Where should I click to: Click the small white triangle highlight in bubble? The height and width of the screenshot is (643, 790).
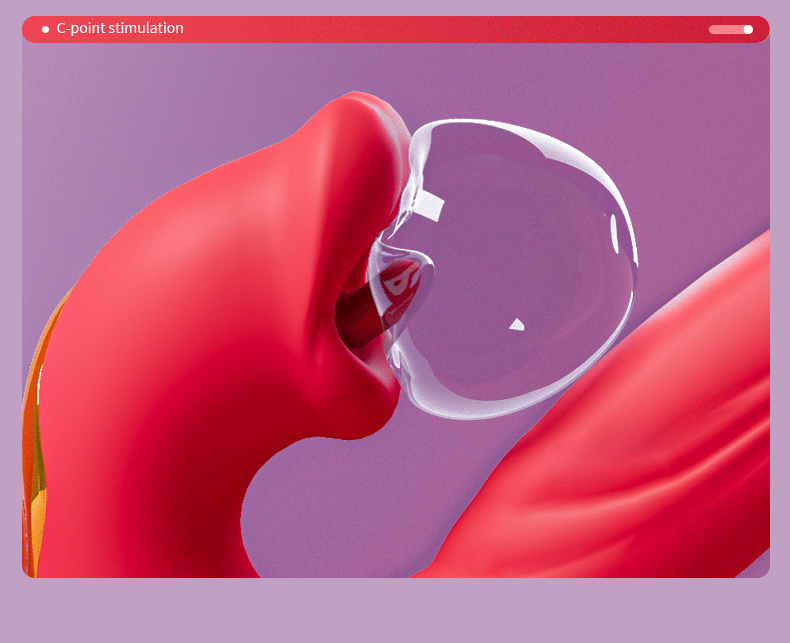click(x=516, y=324)
